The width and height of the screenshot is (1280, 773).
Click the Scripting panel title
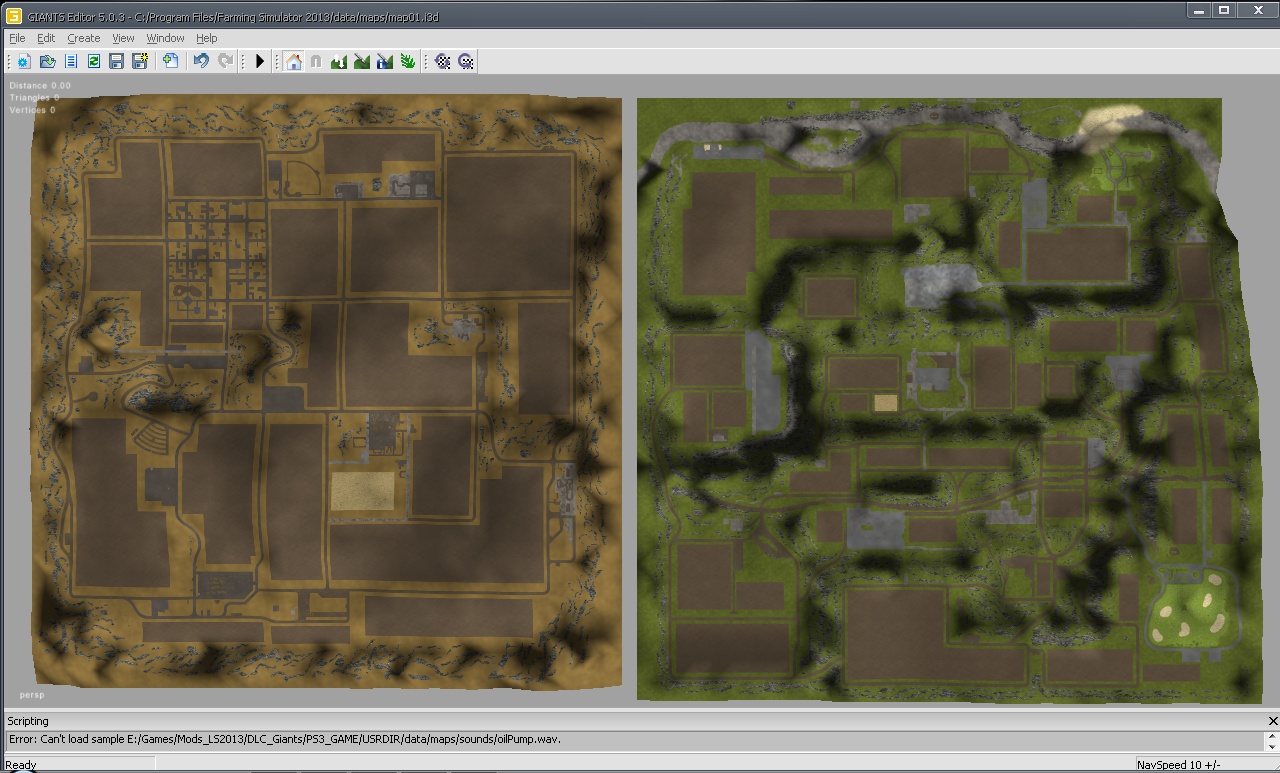pos(28,721)
